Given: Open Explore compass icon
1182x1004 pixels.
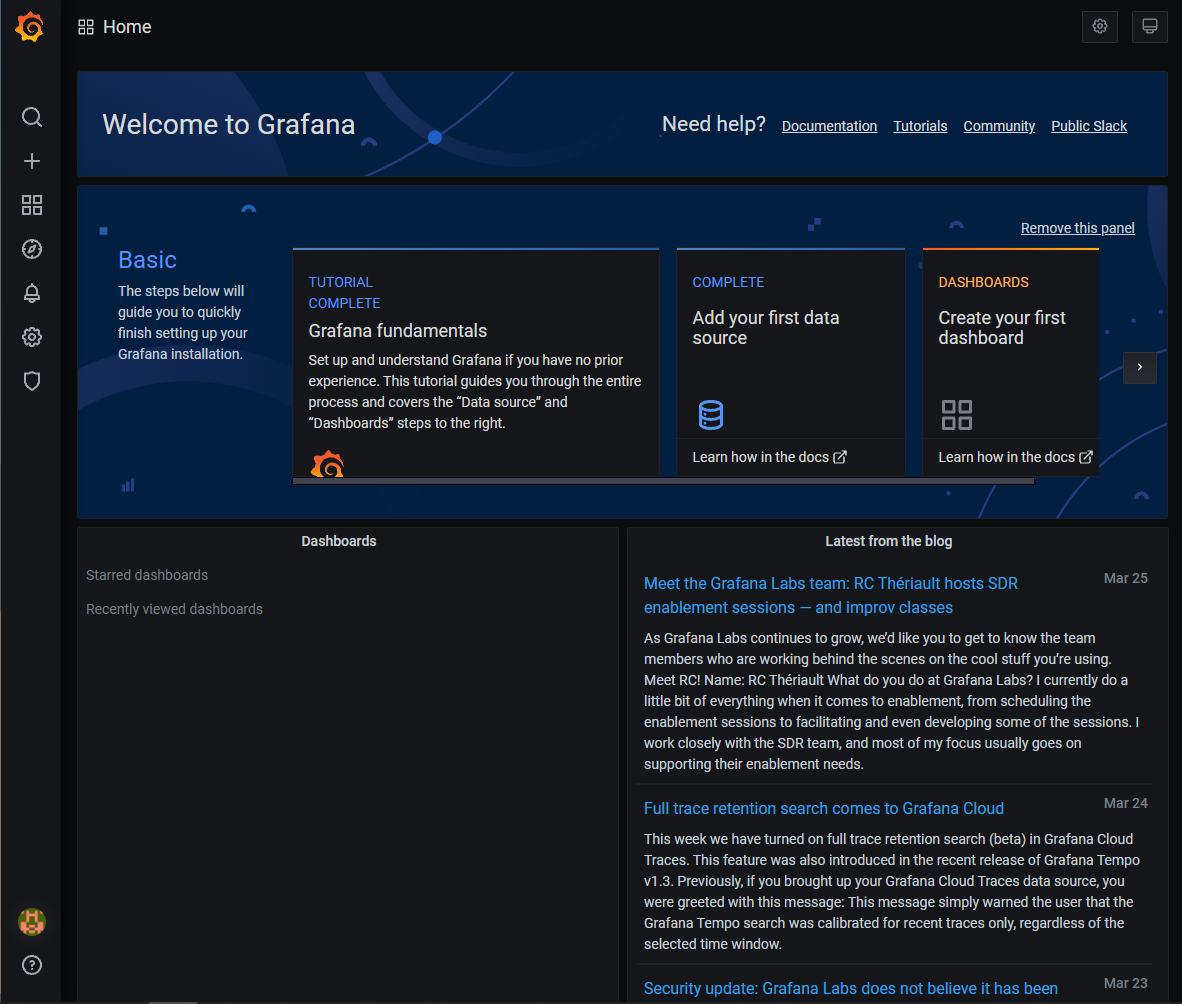Looking at the screenshot, I should 32,249.
